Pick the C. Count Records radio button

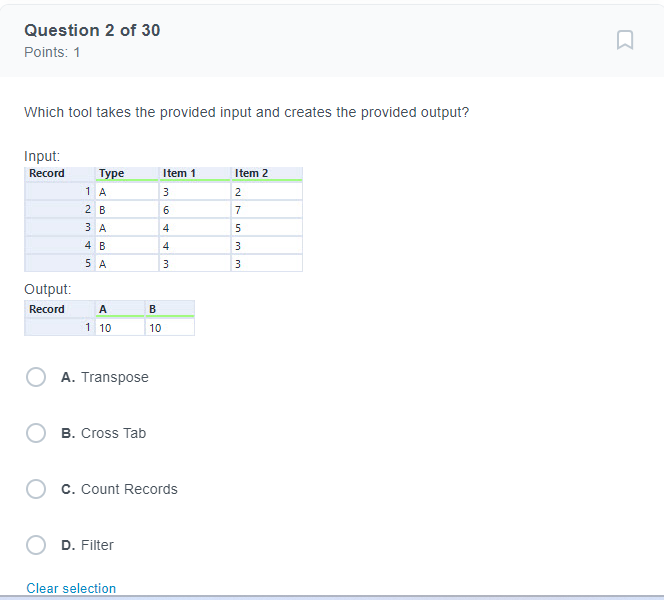point(36,489)
